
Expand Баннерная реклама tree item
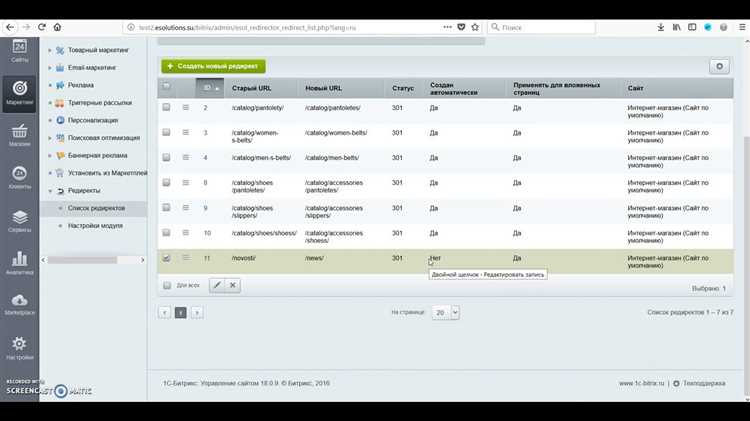tap(50, 155)
